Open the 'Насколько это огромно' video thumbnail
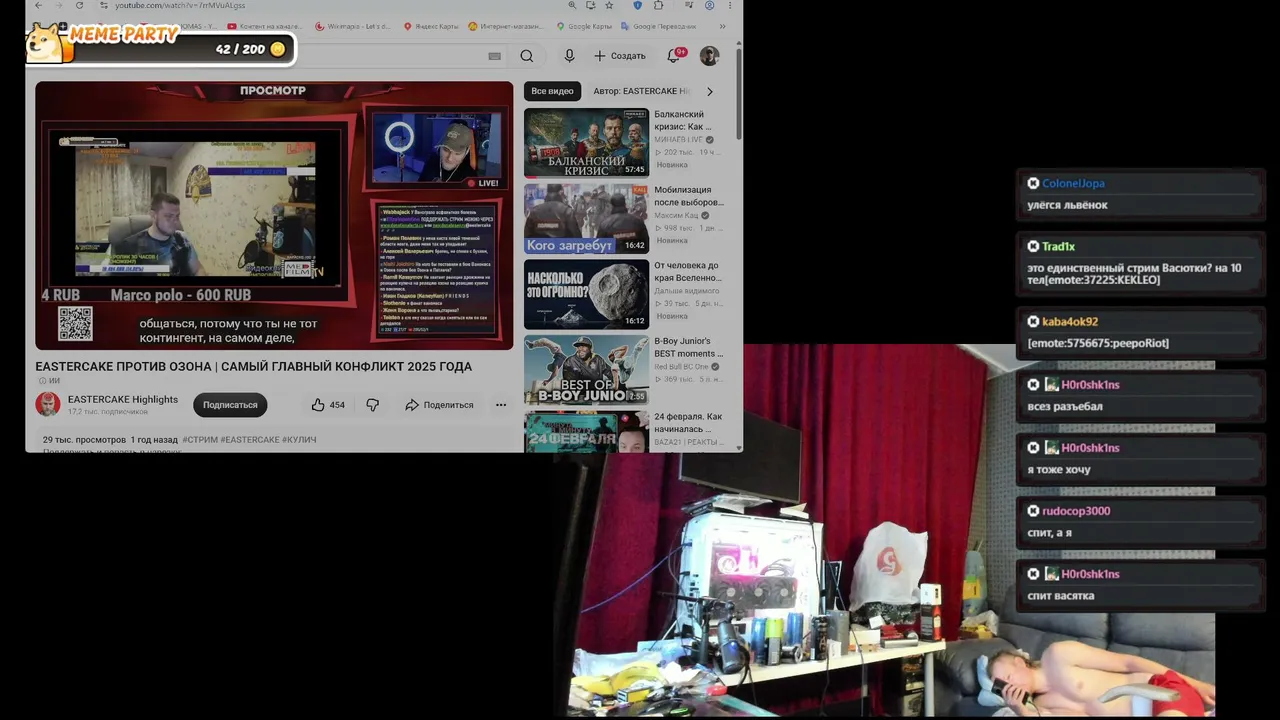 [x=586, y=294]
